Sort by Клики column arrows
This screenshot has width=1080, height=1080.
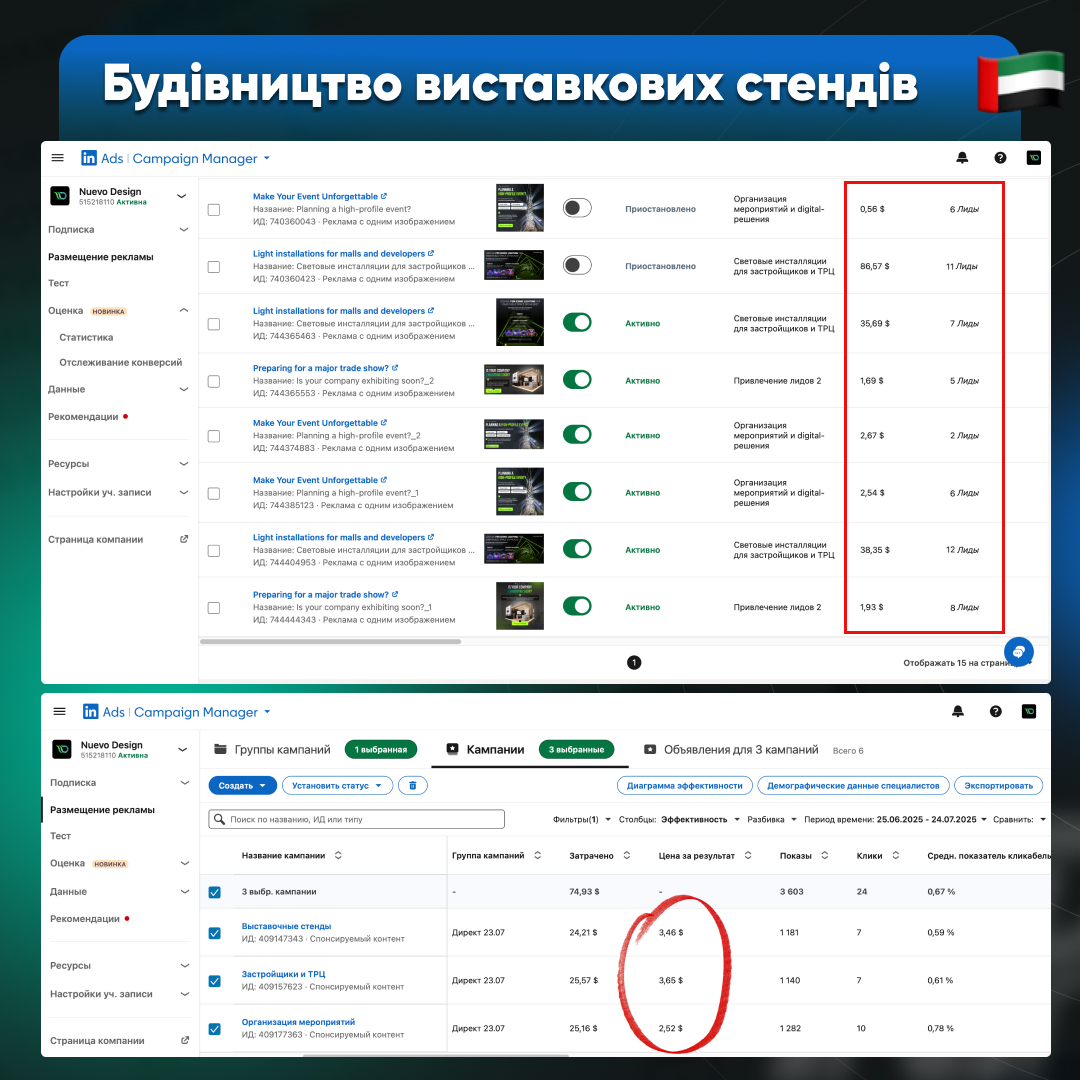895,855
